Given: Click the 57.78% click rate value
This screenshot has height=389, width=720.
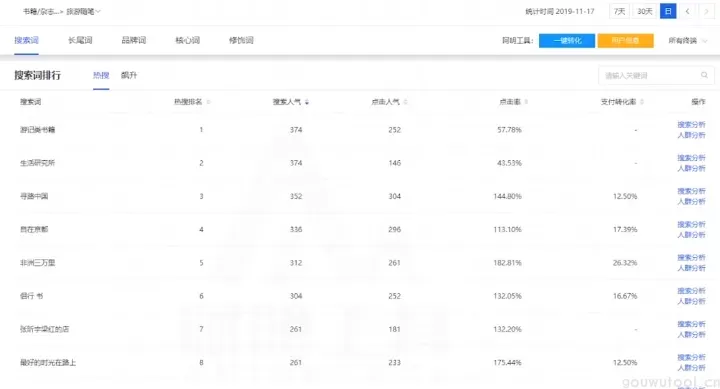Looking at the screenshot, I should click(509, 130).
